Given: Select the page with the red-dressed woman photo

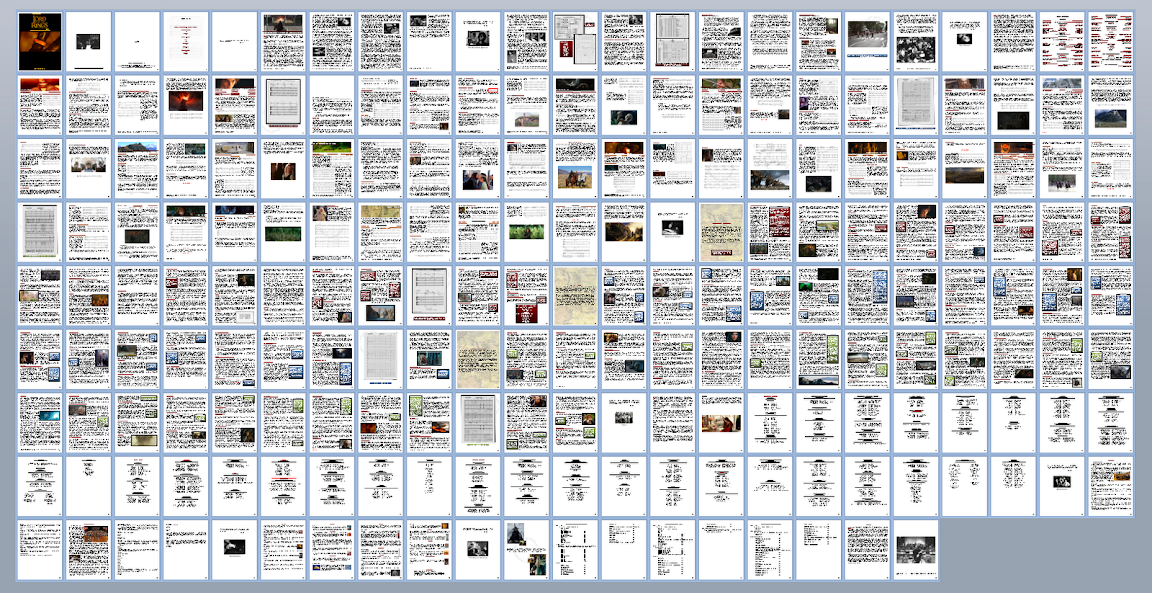Looking at the screenshot, I should point(721,423).
